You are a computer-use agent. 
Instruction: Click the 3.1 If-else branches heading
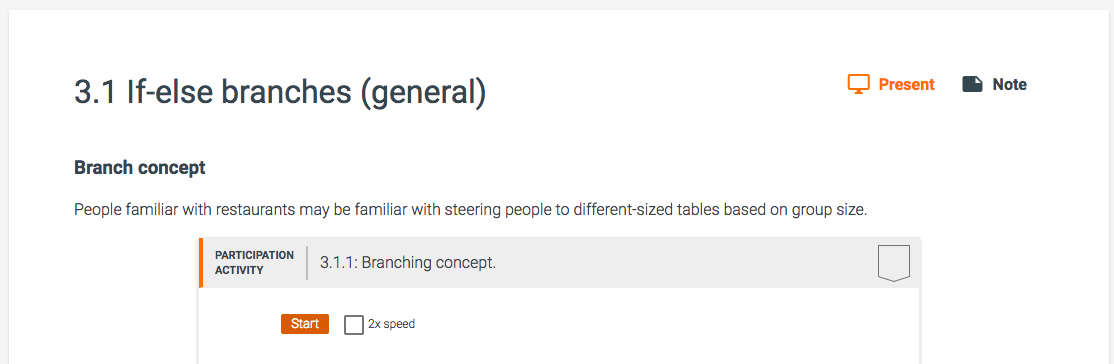(x=280, y=92)
